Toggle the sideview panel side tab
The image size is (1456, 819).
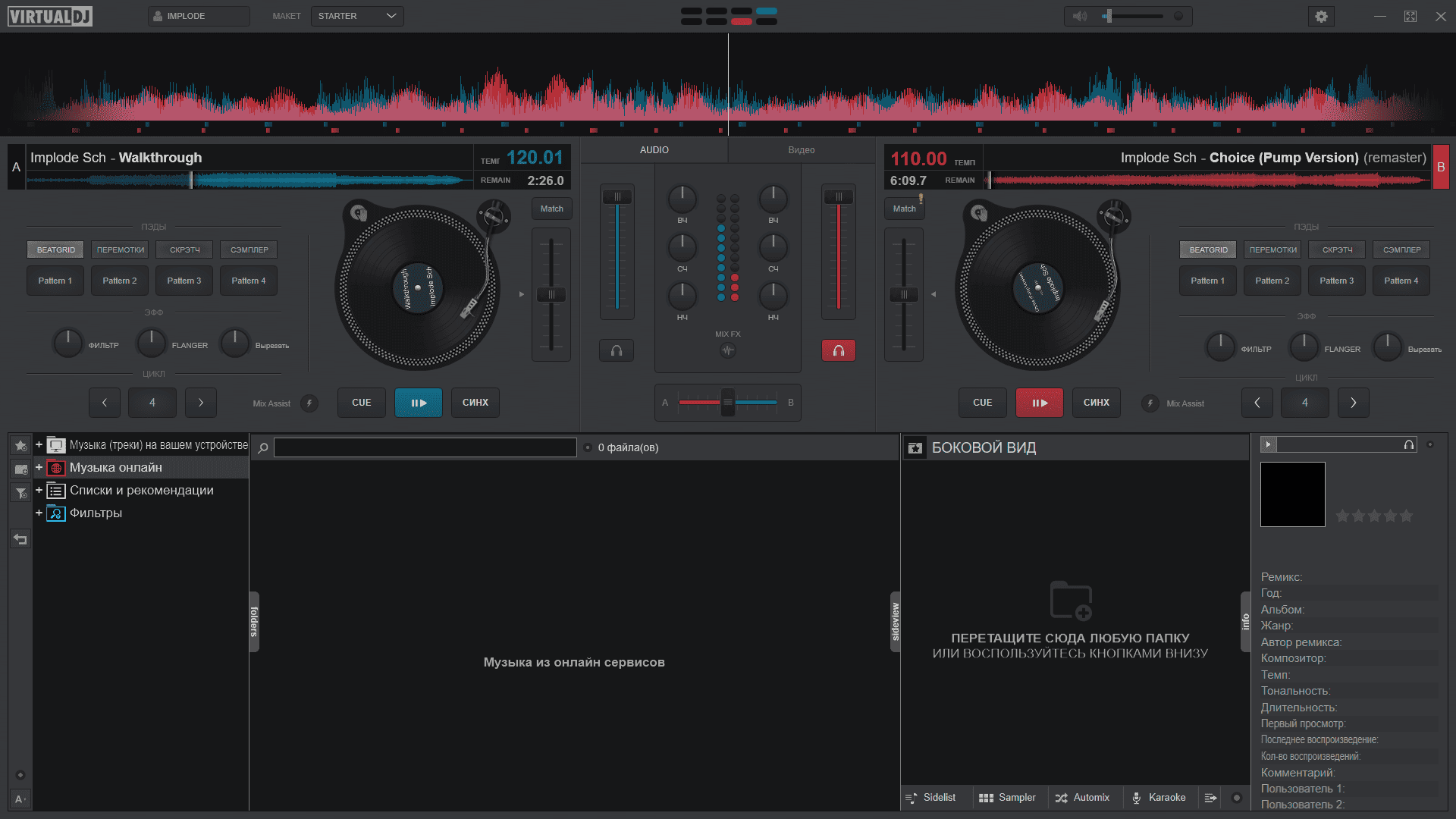(x=896, y=622)
